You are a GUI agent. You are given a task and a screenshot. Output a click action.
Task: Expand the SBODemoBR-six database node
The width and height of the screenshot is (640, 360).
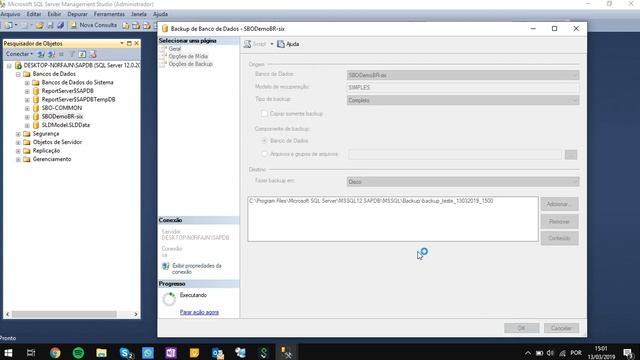point(27,117)
